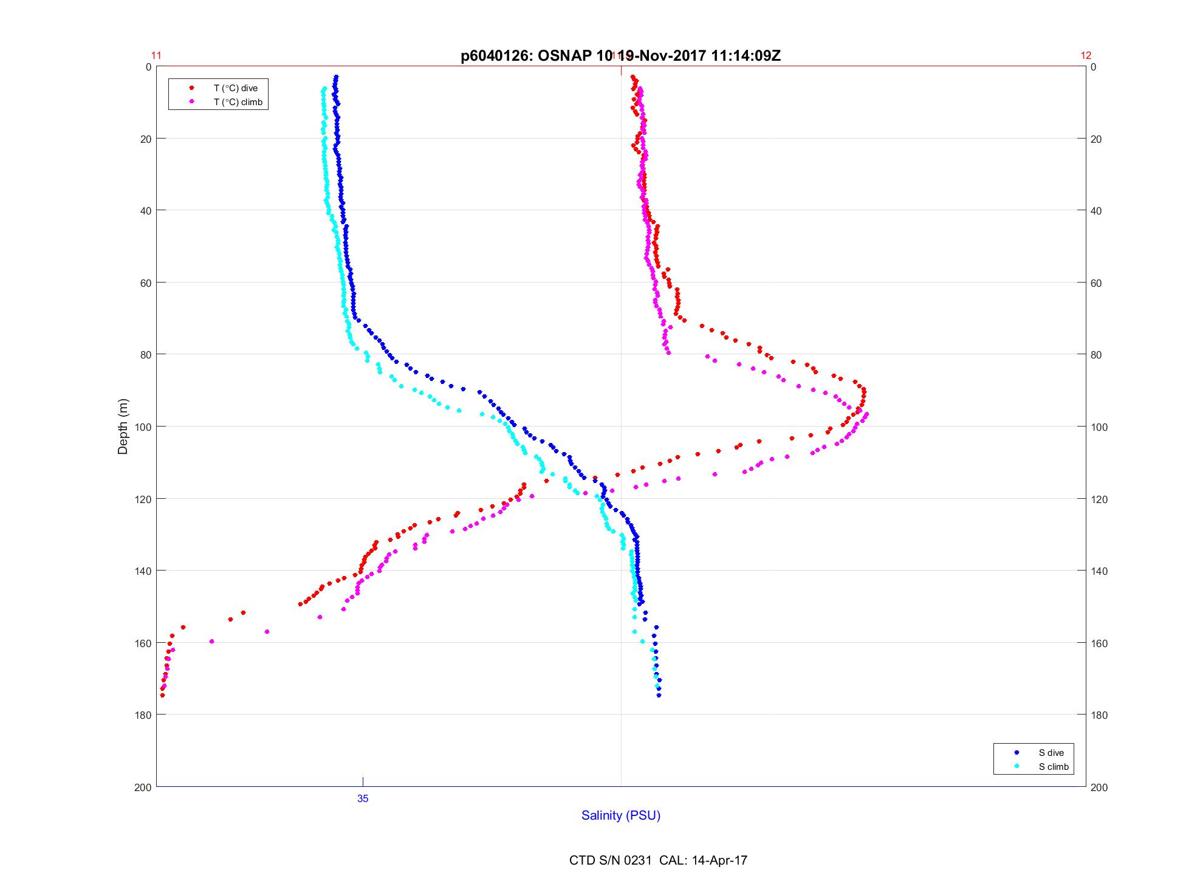Click the red marker in temperature legend
Viewport: 1200px width, 885px height.
click(x=191, y=88)
